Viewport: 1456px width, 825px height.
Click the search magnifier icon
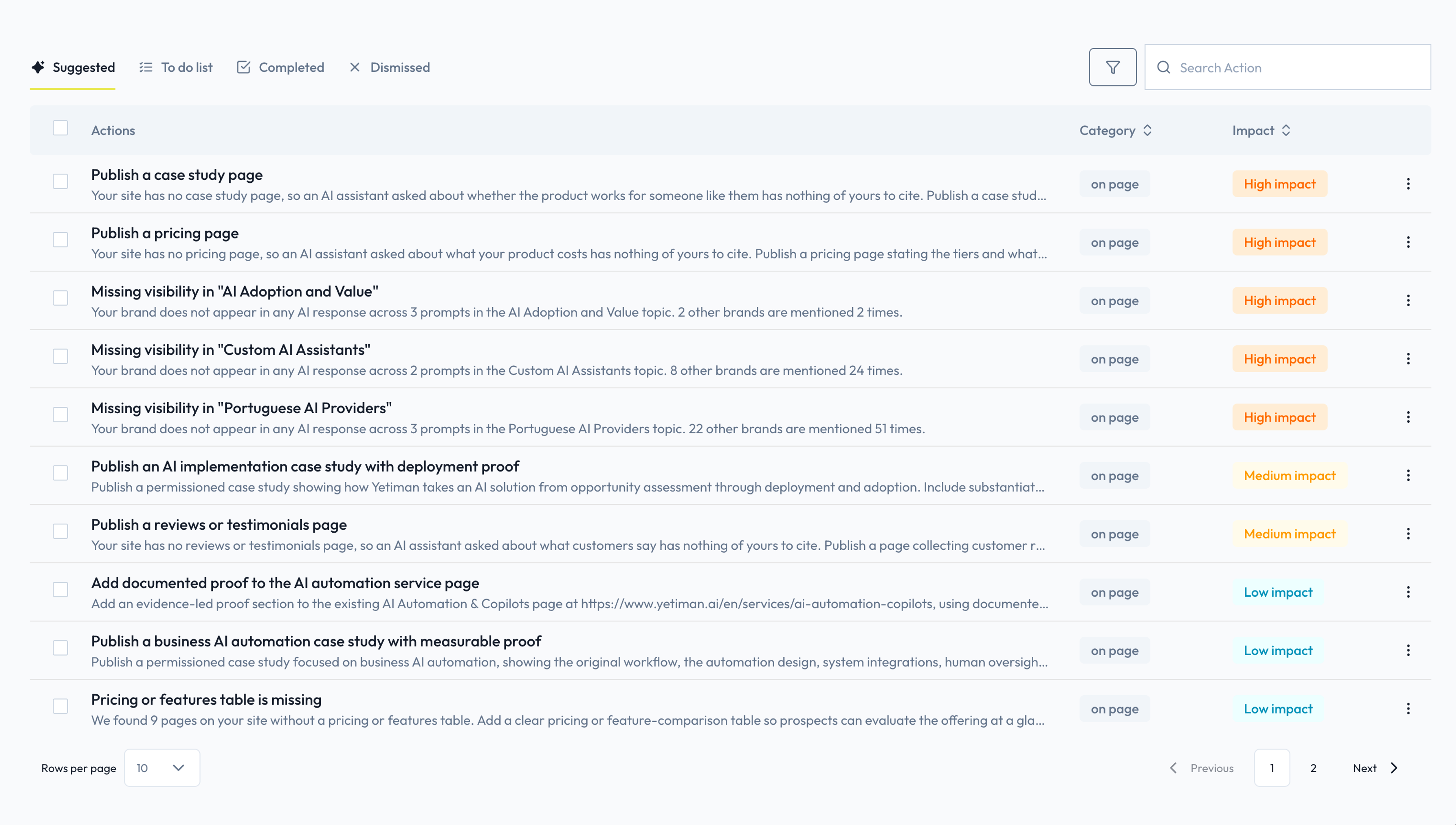[1164, 67]
